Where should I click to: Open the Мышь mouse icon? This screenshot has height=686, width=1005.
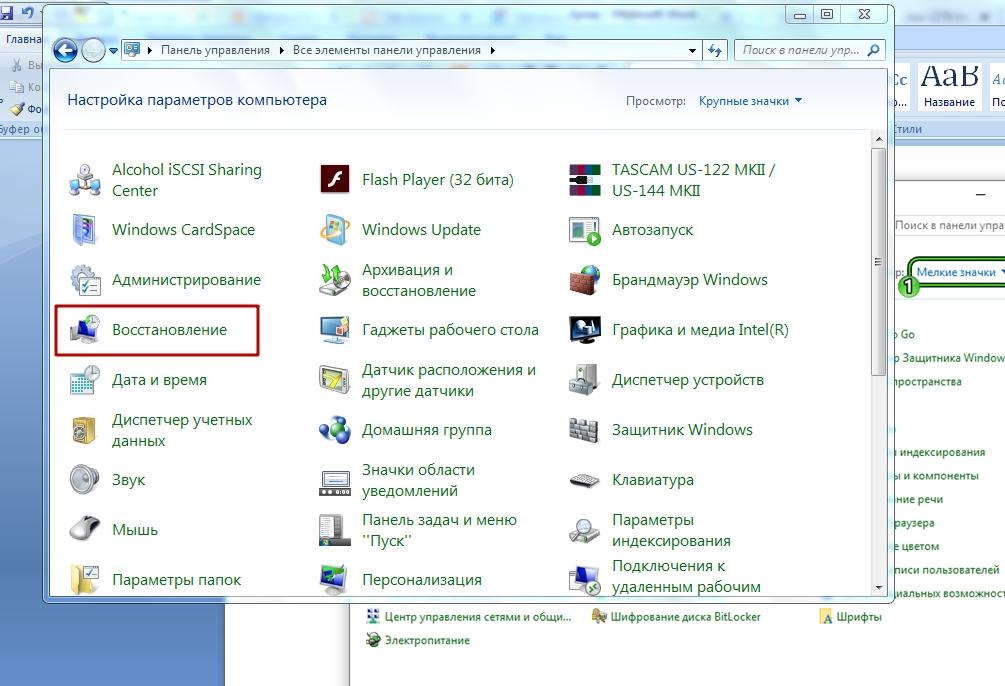coord(85,530)
